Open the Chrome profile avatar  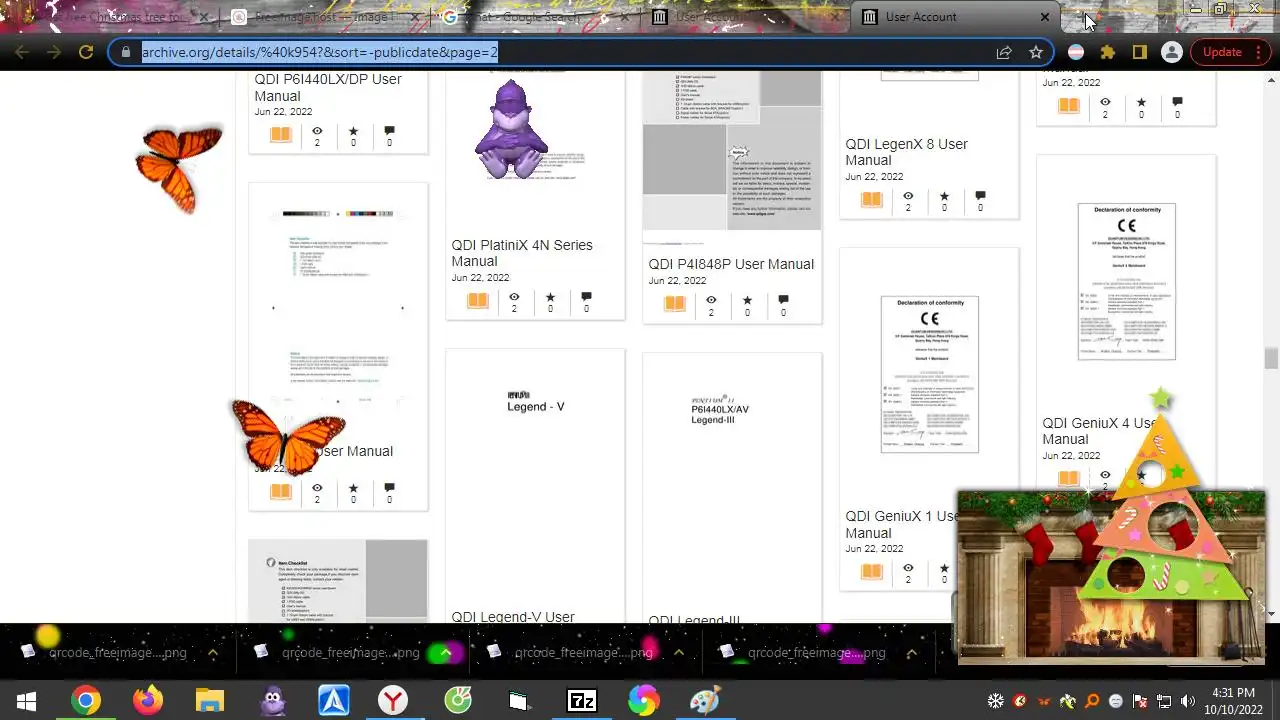point(1172,52)
